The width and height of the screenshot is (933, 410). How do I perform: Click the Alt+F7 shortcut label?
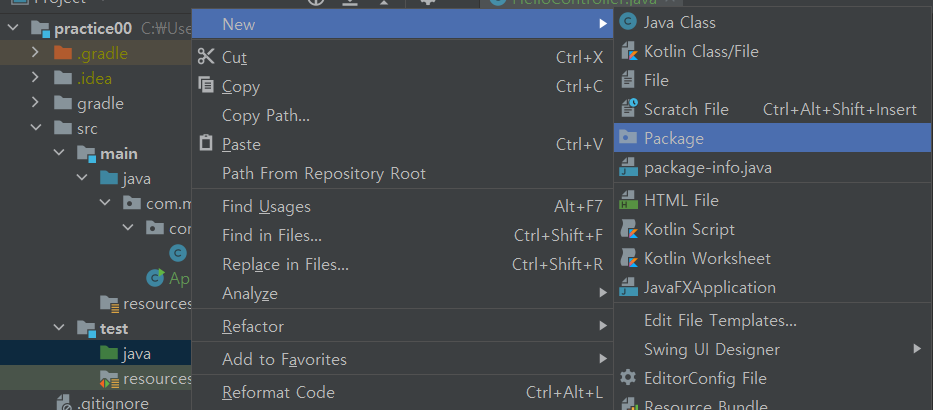click(x=578, y=206)
